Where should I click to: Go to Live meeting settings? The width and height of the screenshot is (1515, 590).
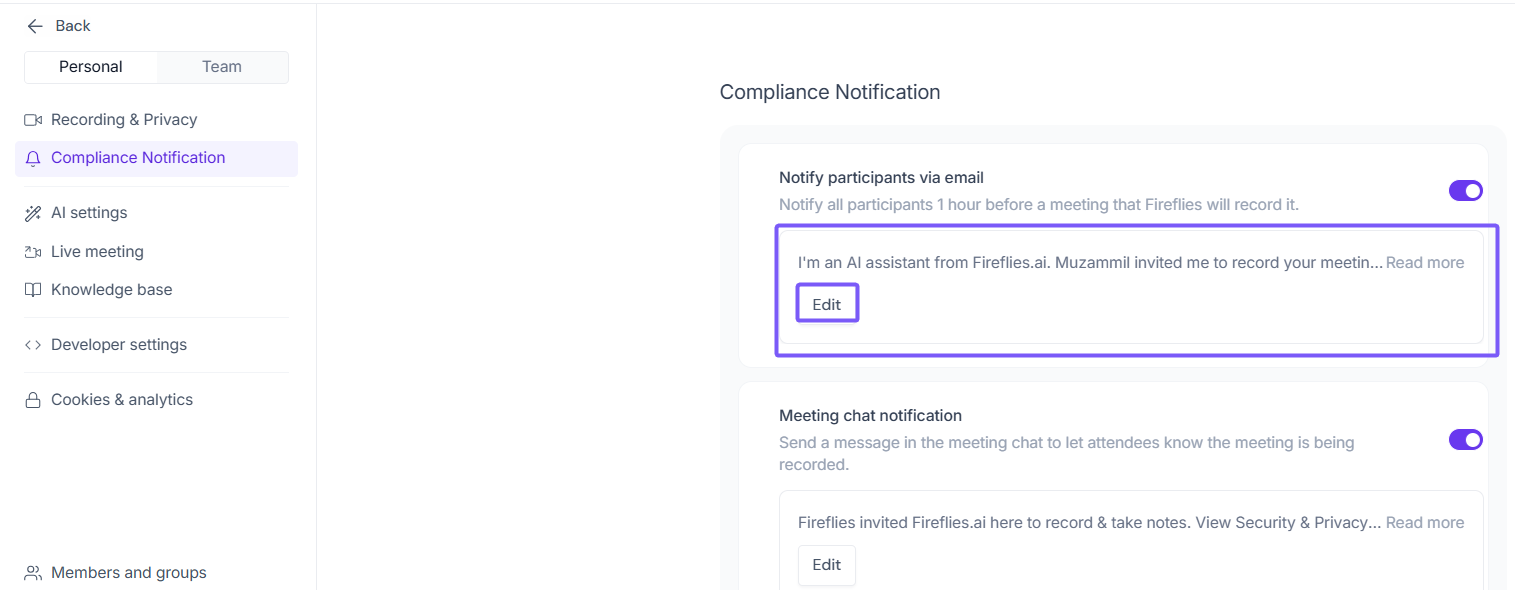click(97, 252)
